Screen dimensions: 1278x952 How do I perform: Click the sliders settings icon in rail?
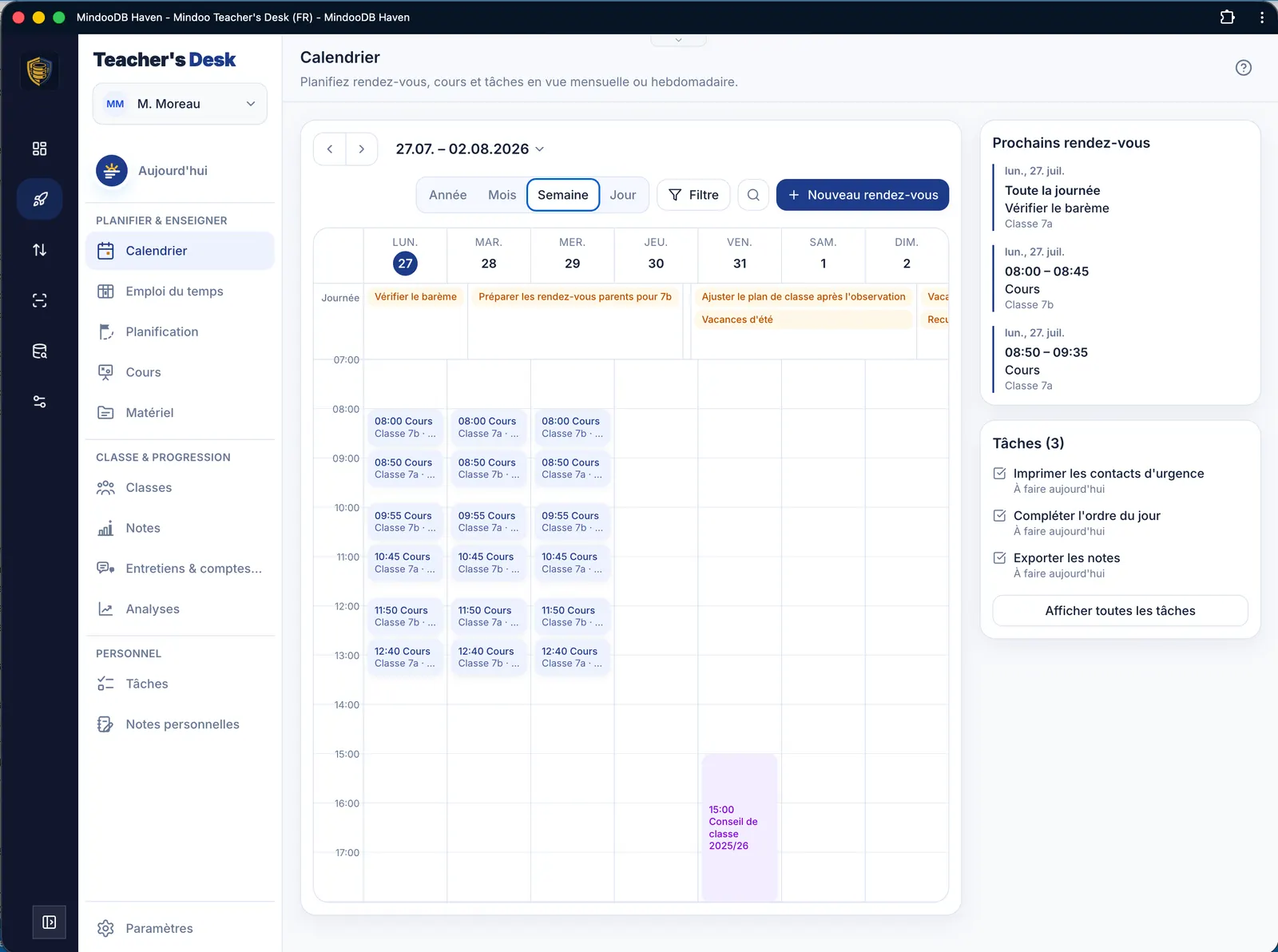pyautogui.click(x=39, y=401)
